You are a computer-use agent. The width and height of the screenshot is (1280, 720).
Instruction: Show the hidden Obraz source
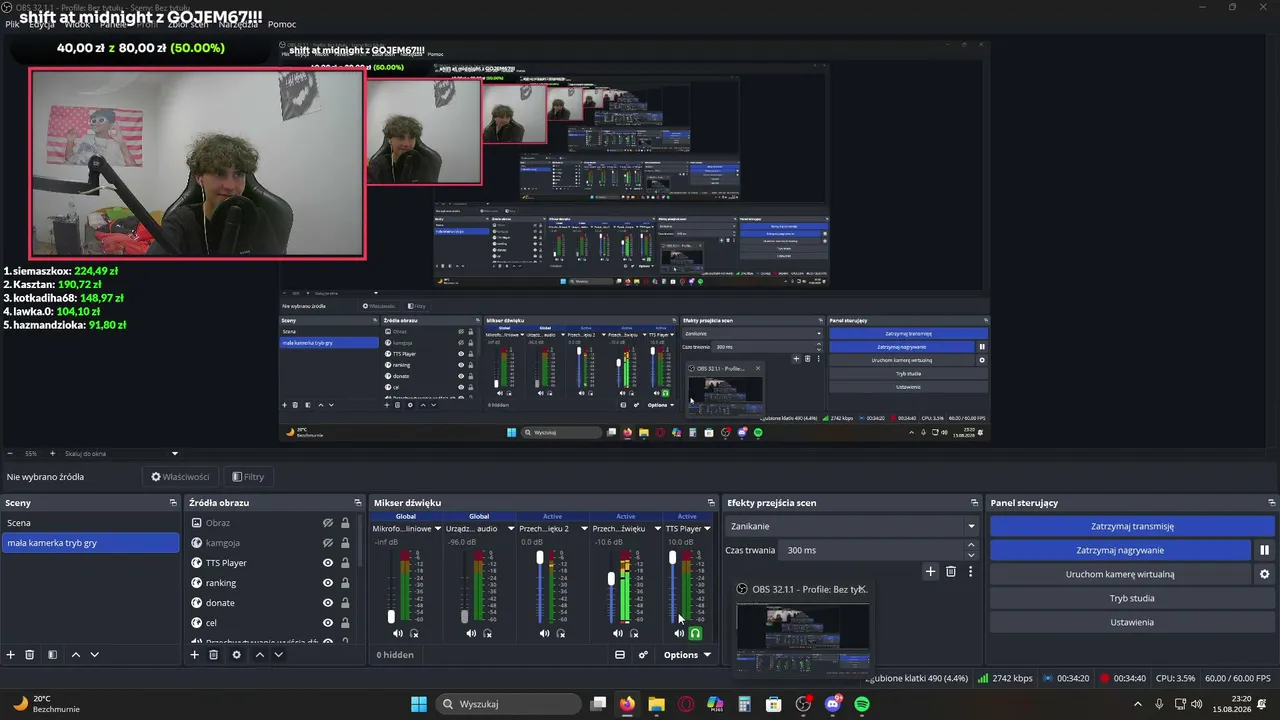click(327, 523)
